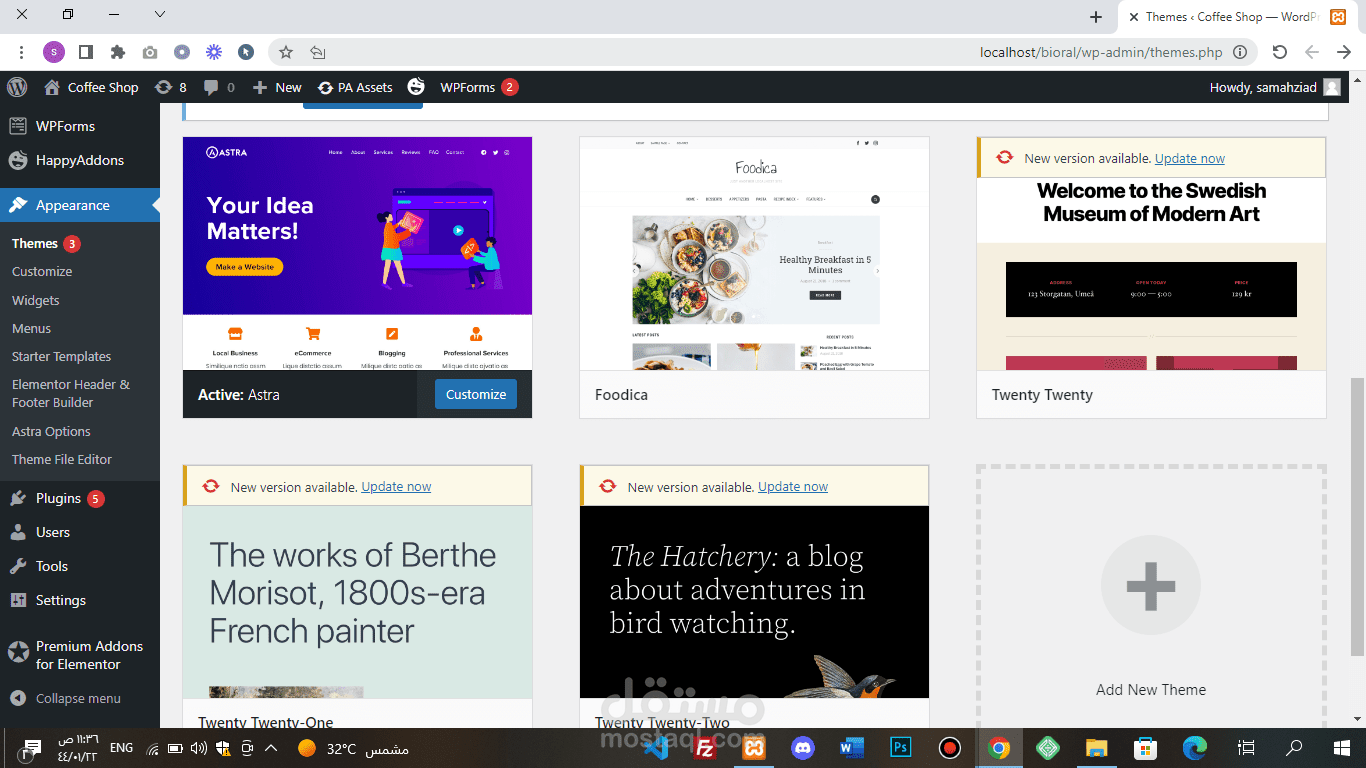Open the Chrome three-dot menu
This screenshot has height=768, width=1366.
(x=21, y=52)
